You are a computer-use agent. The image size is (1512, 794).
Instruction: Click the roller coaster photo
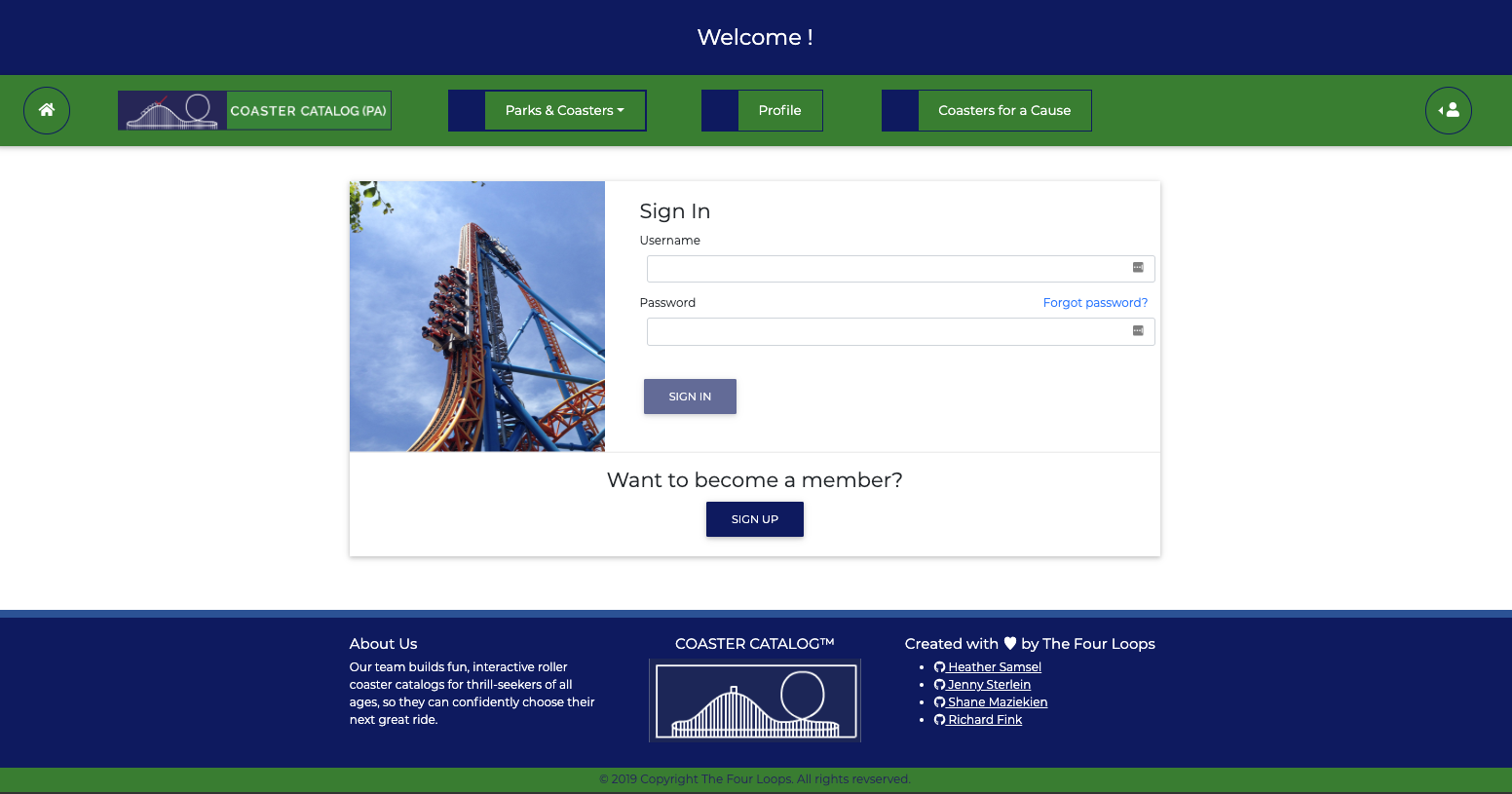(476, 316)
